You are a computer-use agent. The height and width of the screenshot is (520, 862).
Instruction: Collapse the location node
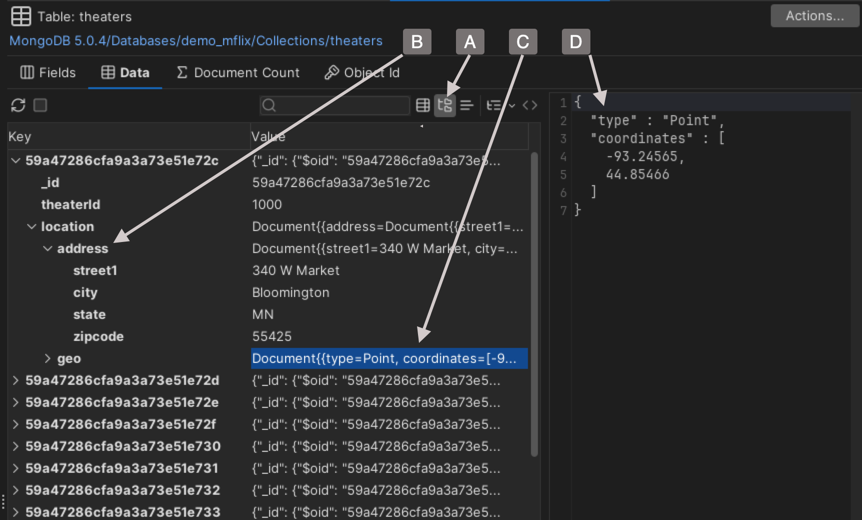[32, 226]
